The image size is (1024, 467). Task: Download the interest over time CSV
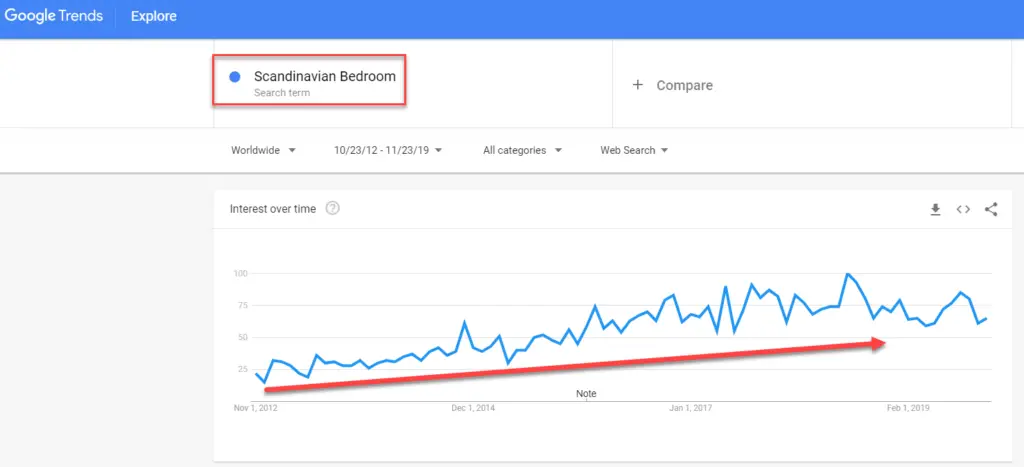pyautogui.click(x=935, y=209)
